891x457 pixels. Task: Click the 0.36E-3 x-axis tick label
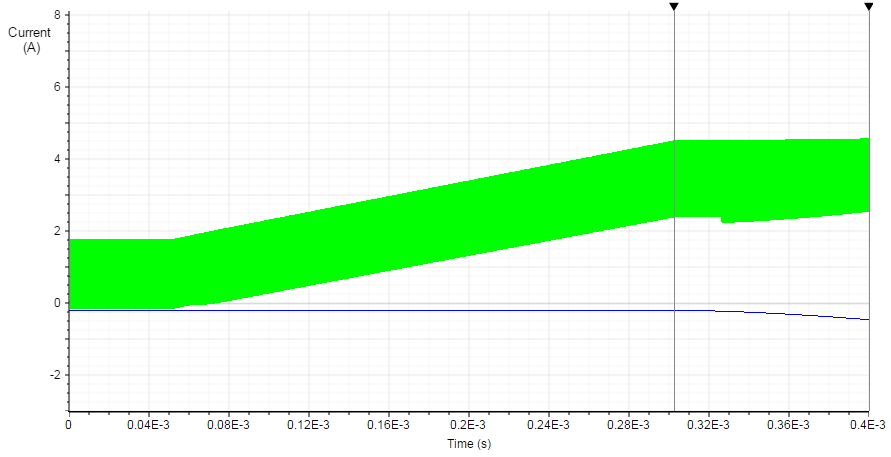click(x=789, y=425)
